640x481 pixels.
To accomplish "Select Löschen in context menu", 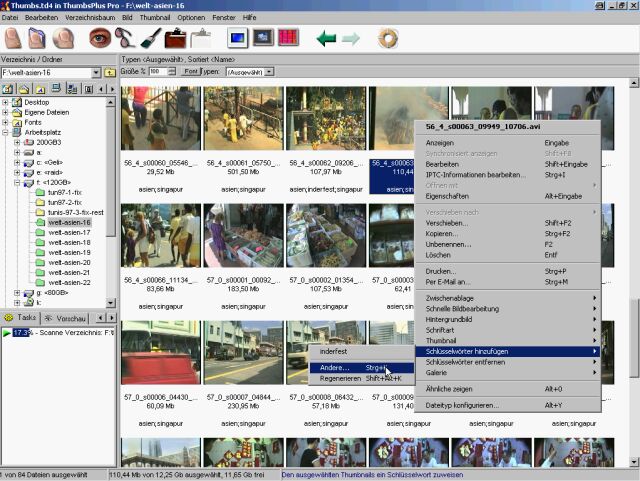I will pos(507,255).
